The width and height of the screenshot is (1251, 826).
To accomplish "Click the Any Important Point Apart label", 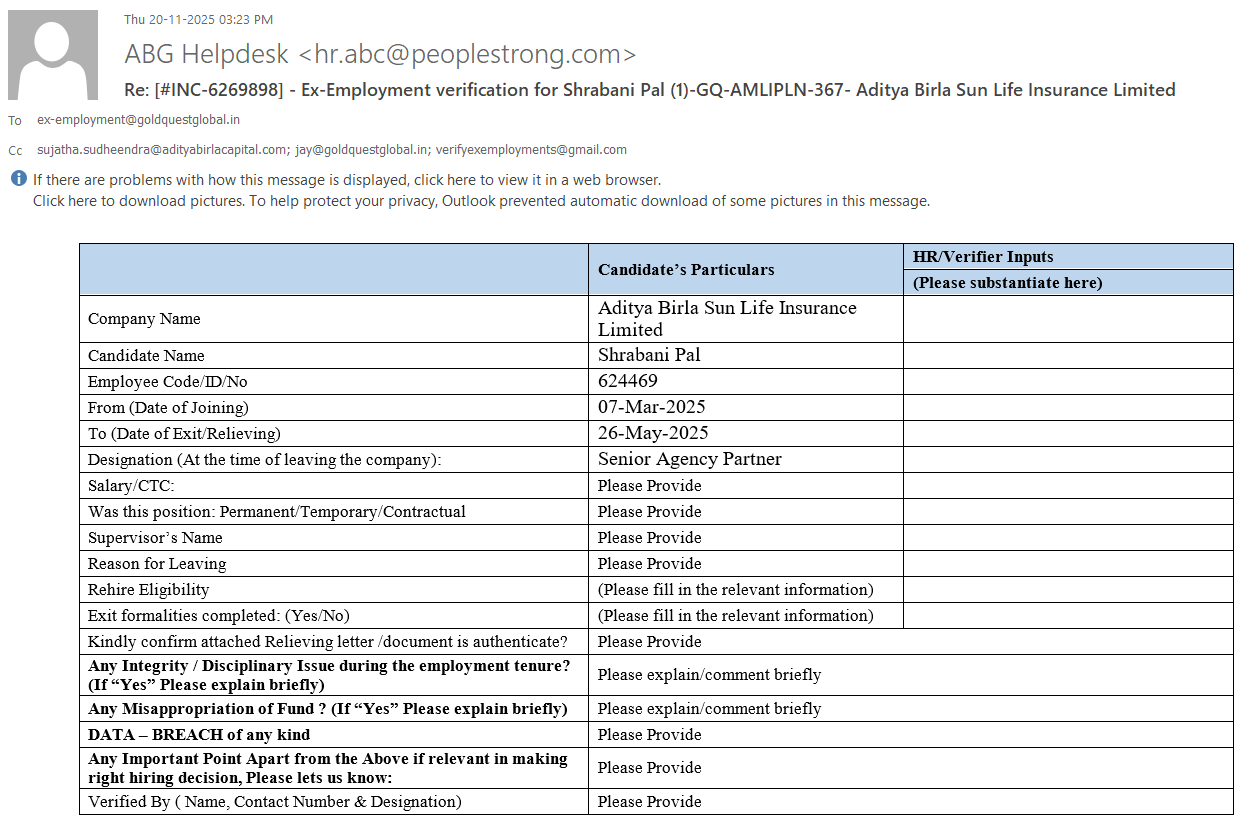I will click(x=328, y=768).
